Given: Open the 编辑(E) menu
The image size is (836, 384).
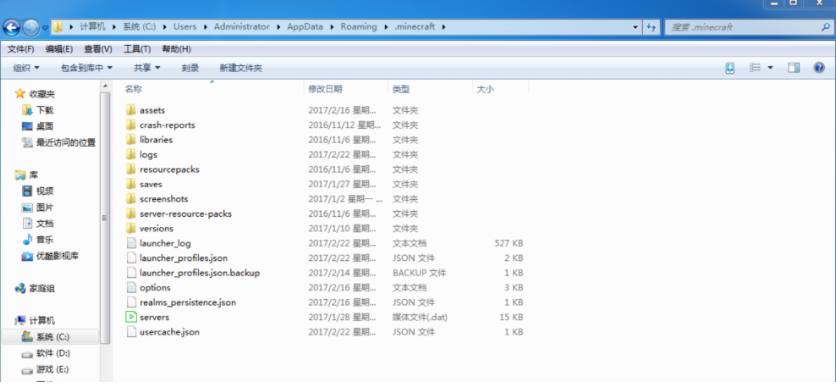Looking at the screenshot, I should (59, 49).
